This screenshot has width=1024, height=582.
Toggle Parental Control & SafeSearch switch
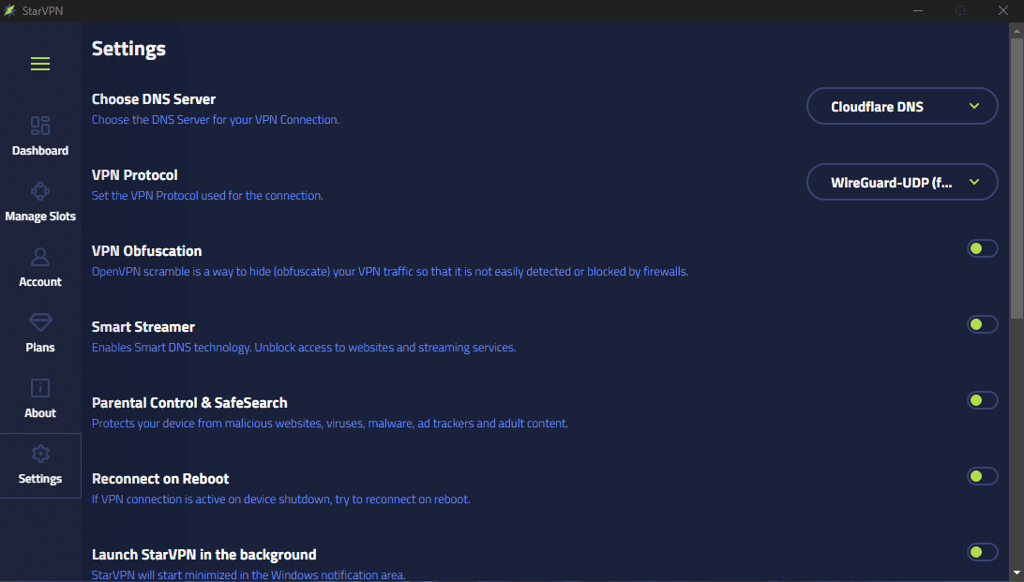(982, 400)
